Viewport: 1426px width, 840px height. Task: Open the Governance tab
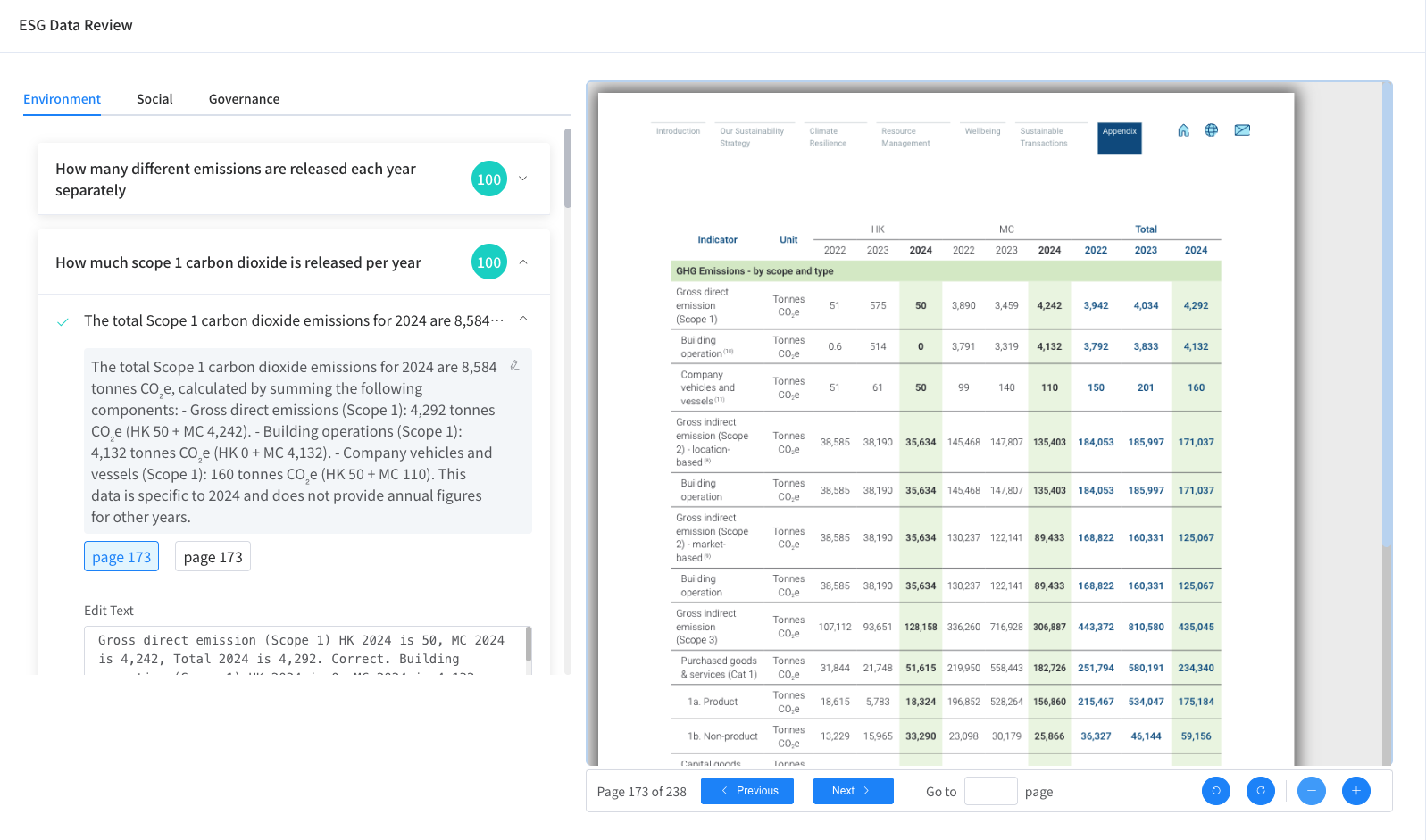tap(244, 99)
